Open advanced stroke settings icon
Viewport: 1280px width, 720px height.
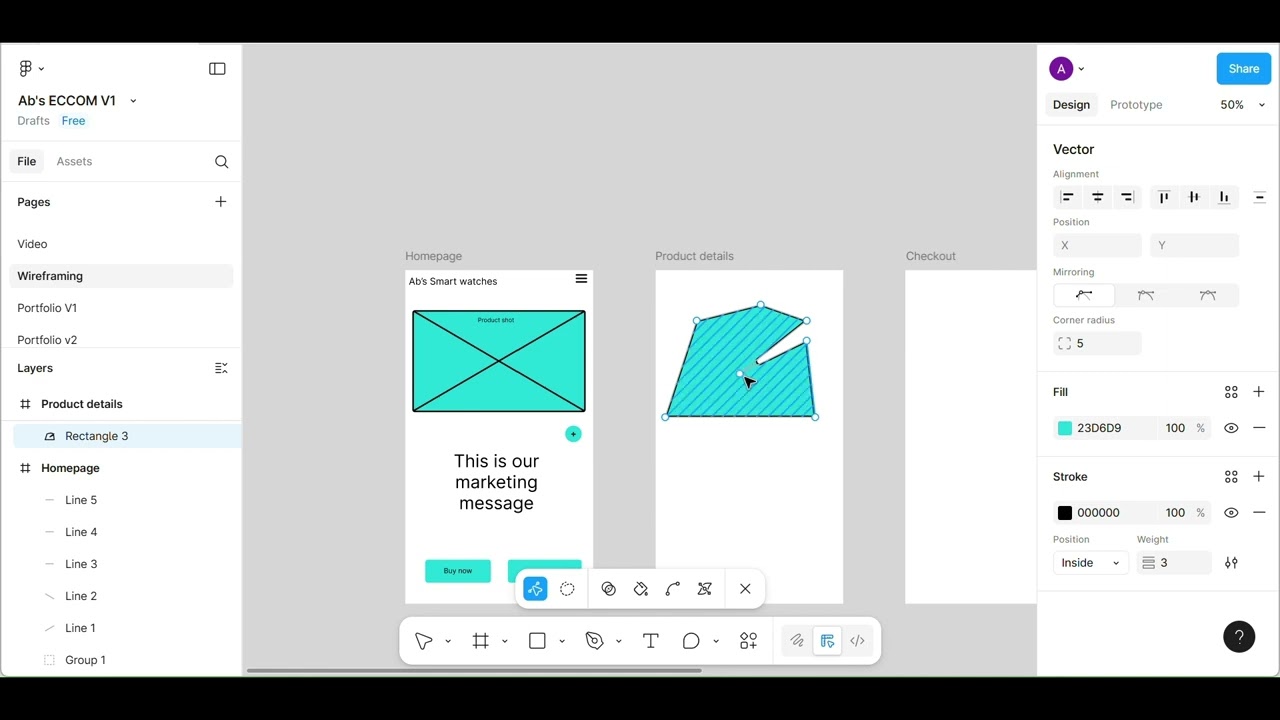tap(1231, 563)
